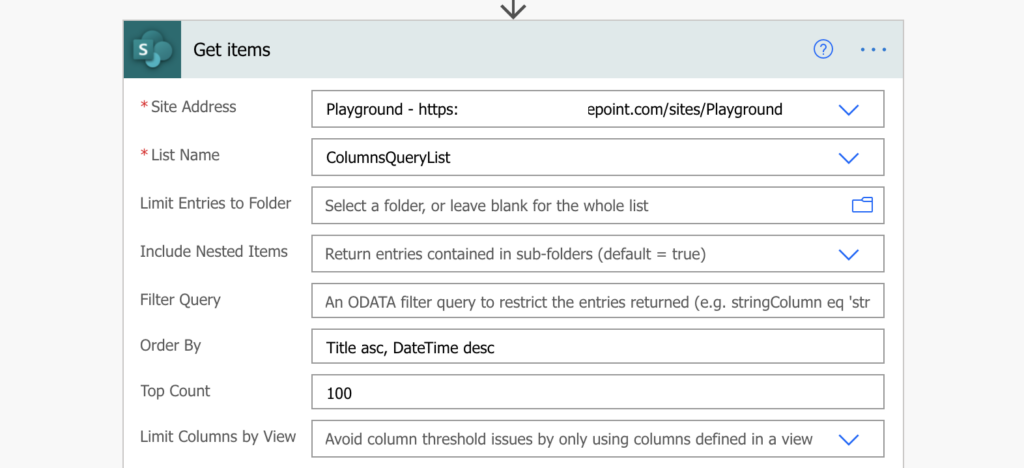The height and width of the screenshot is (468, 1024).
Task: Open the Get items ellipsis menu
Action: coord(873,50)
